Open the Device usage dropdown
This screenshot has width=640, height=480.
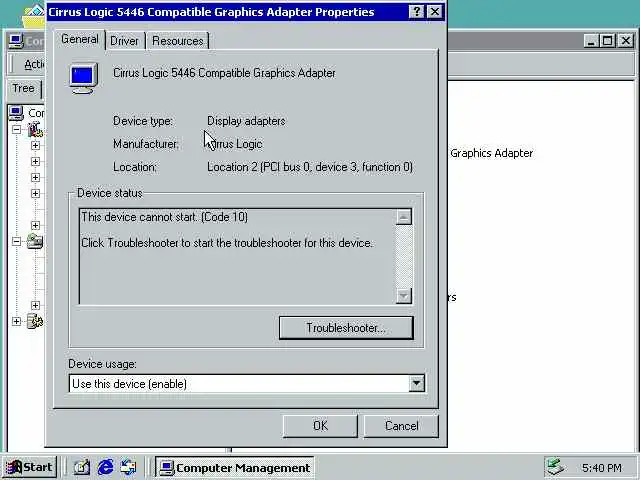(x=247, y=384)
